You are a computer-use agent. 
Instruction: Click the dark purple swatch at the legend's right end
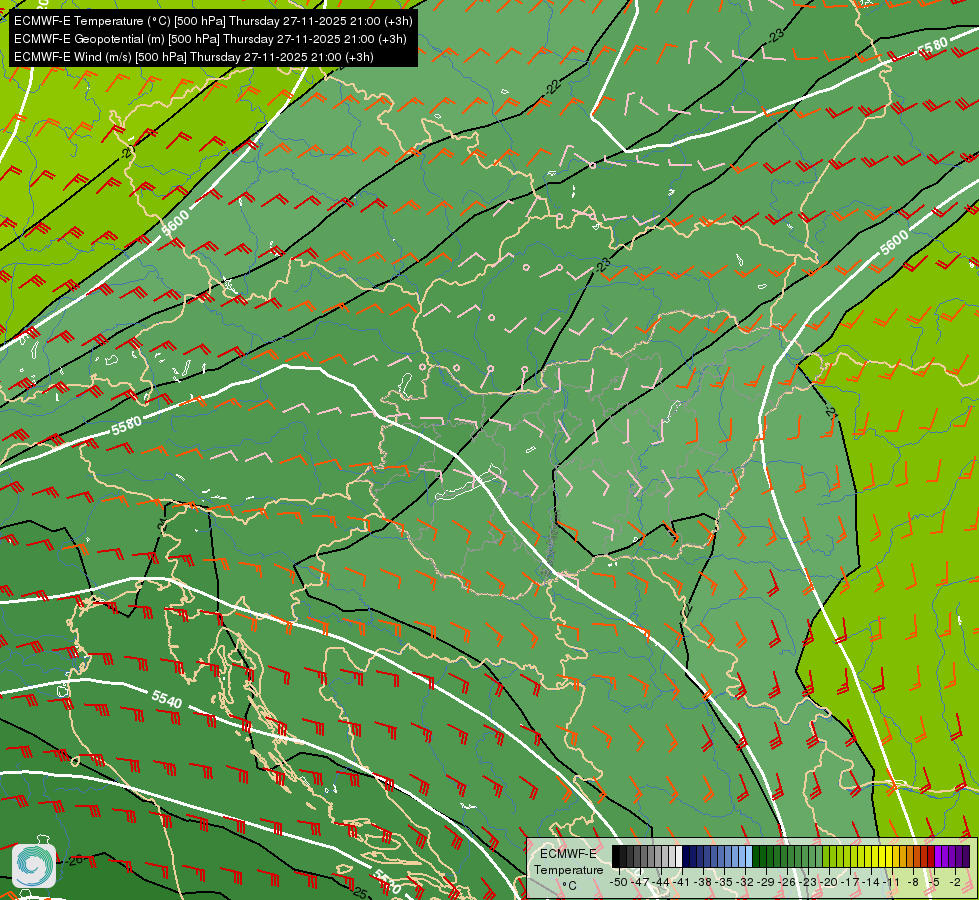click(x=967, y=856)
